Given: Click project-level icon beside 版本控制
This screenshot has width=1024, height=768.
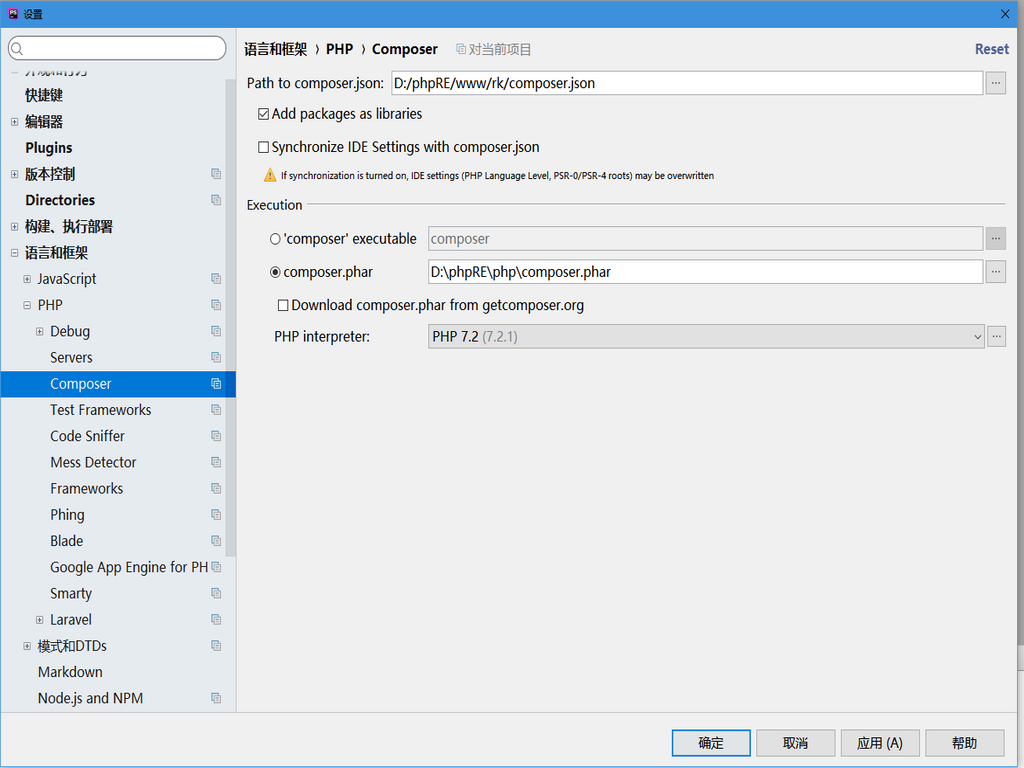Looking at the screenshot, I should pos(216,174).
